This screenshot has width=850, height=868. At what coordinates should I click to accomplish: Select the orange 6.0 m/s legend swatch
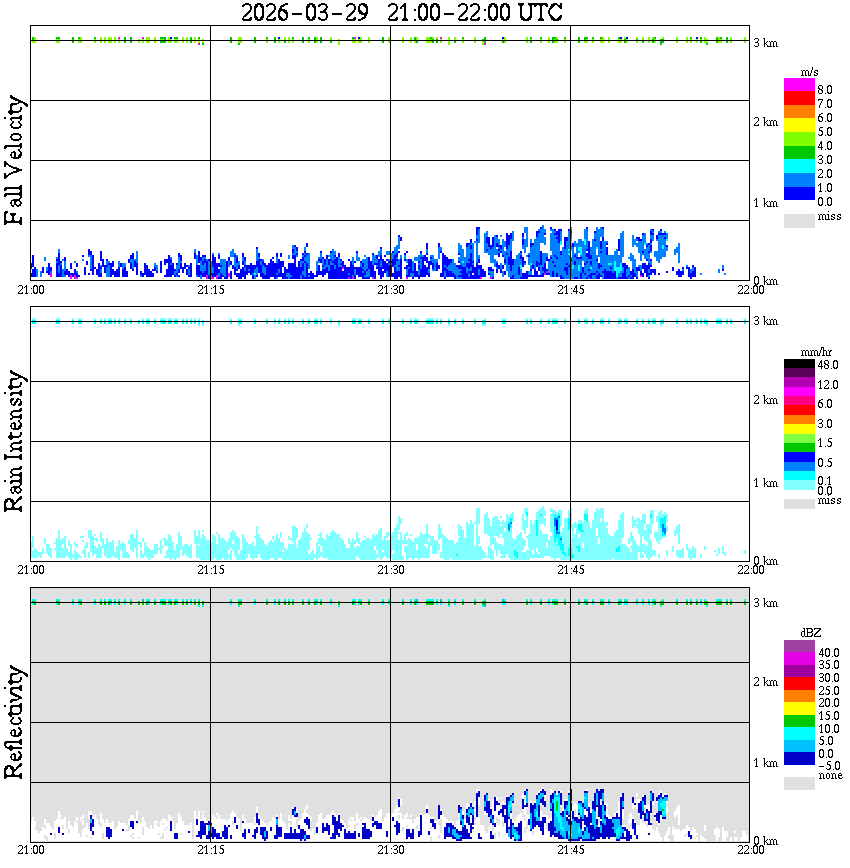point(799,112)
